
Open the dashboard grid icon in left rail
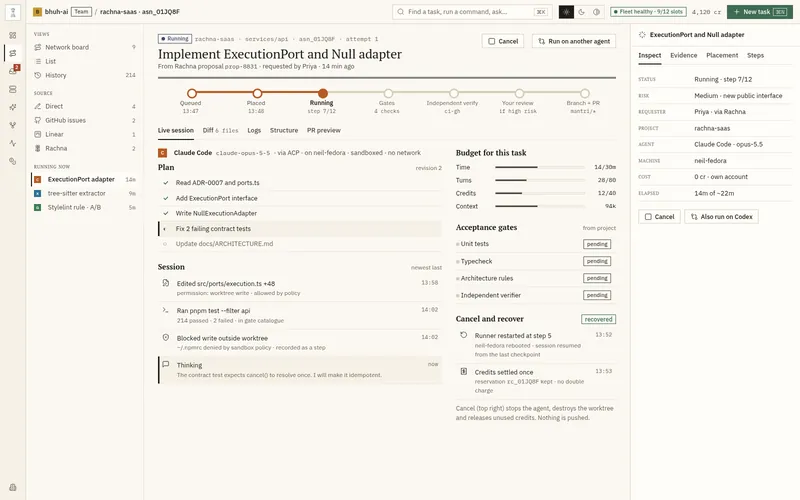tap(13, 35)
